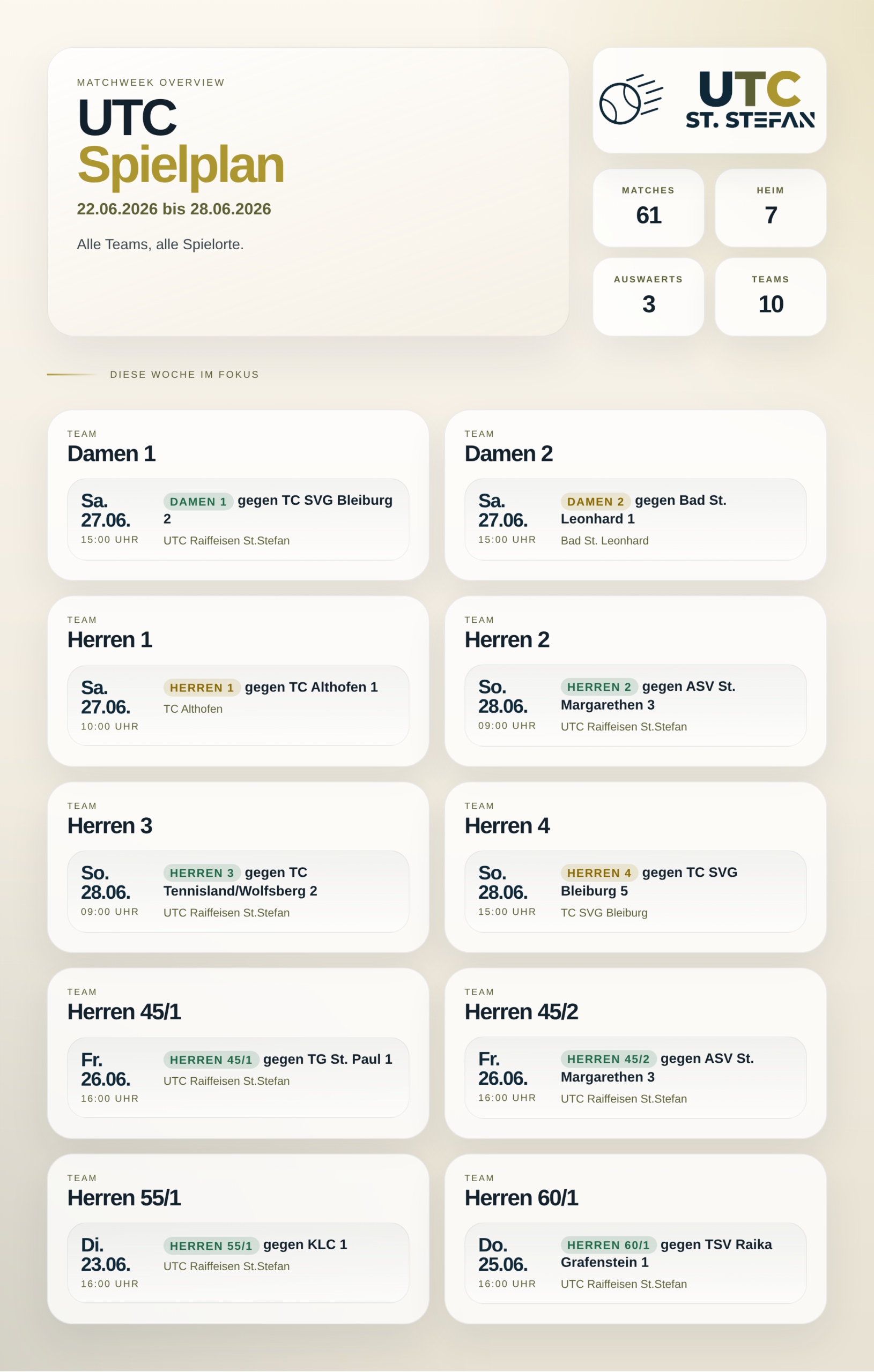Click opponent 'gegen TC SVG Bleiburg 2'
Screen dimensions: 874x1372
coord(278,509)
